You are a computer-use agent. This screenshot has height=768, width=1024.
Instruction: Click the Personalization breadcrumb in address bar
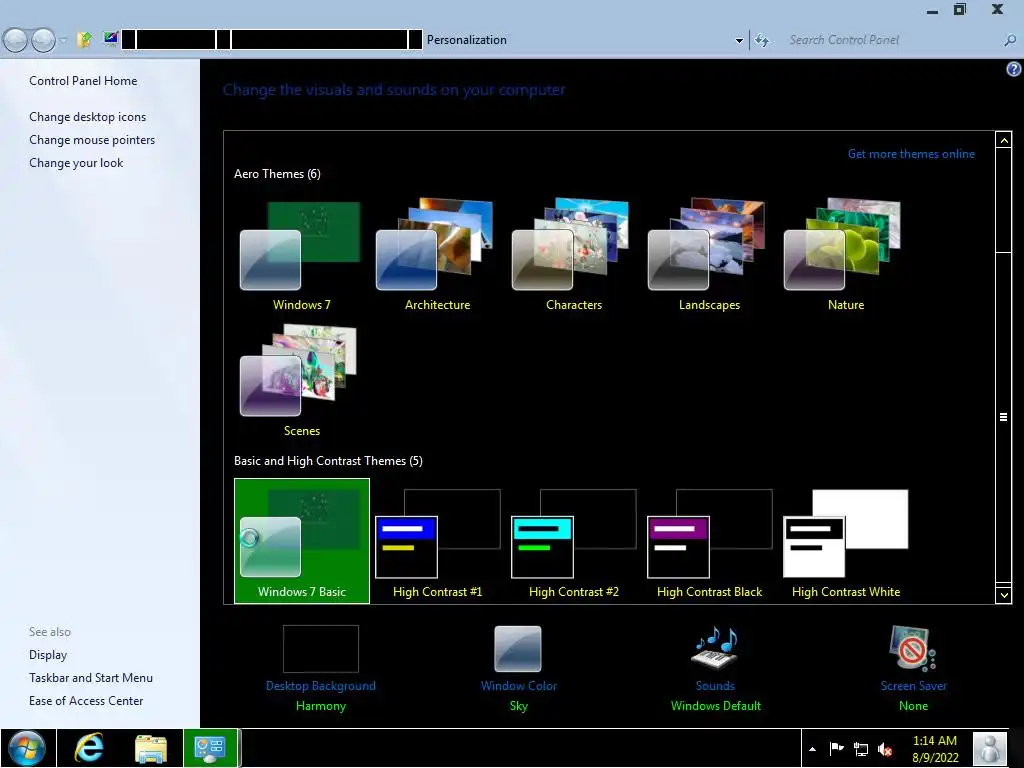(x=466, y=40)
